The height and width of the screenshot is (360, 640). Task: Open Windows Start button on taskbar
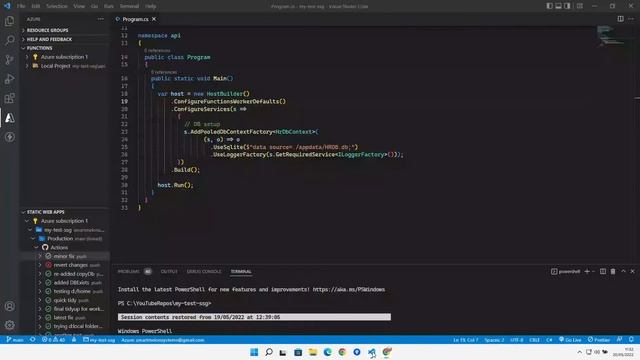tap(254, 352)
